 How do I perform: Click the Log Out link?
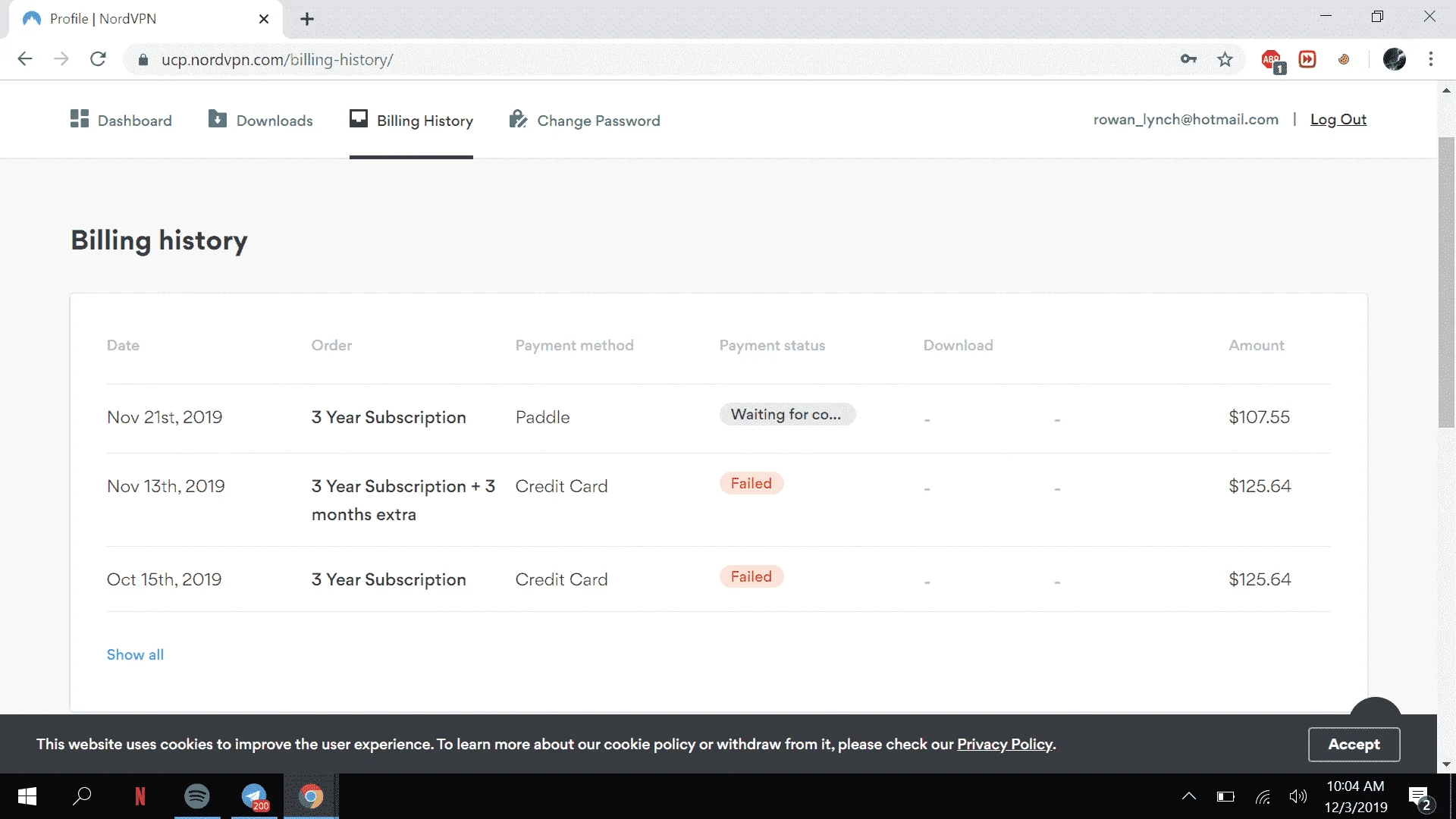1338,119
